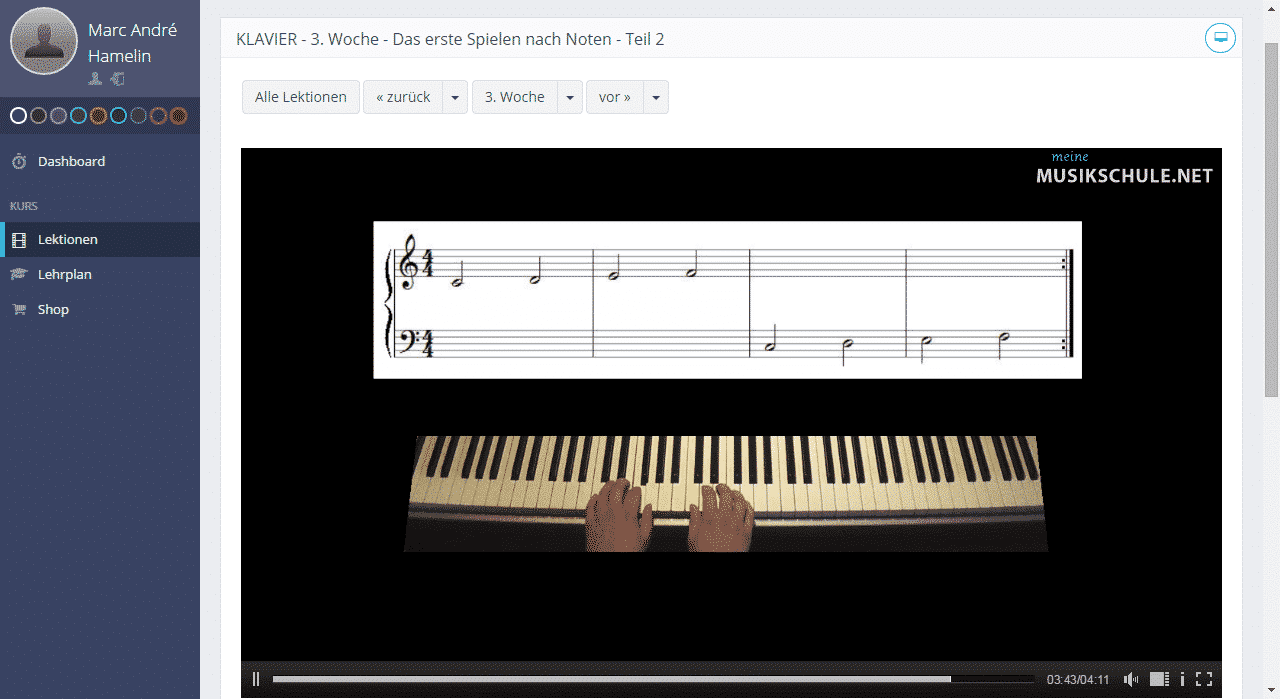Click the profile icon under Marc André Hamelin
The image size is (1280, 699).
pos(95,78)
